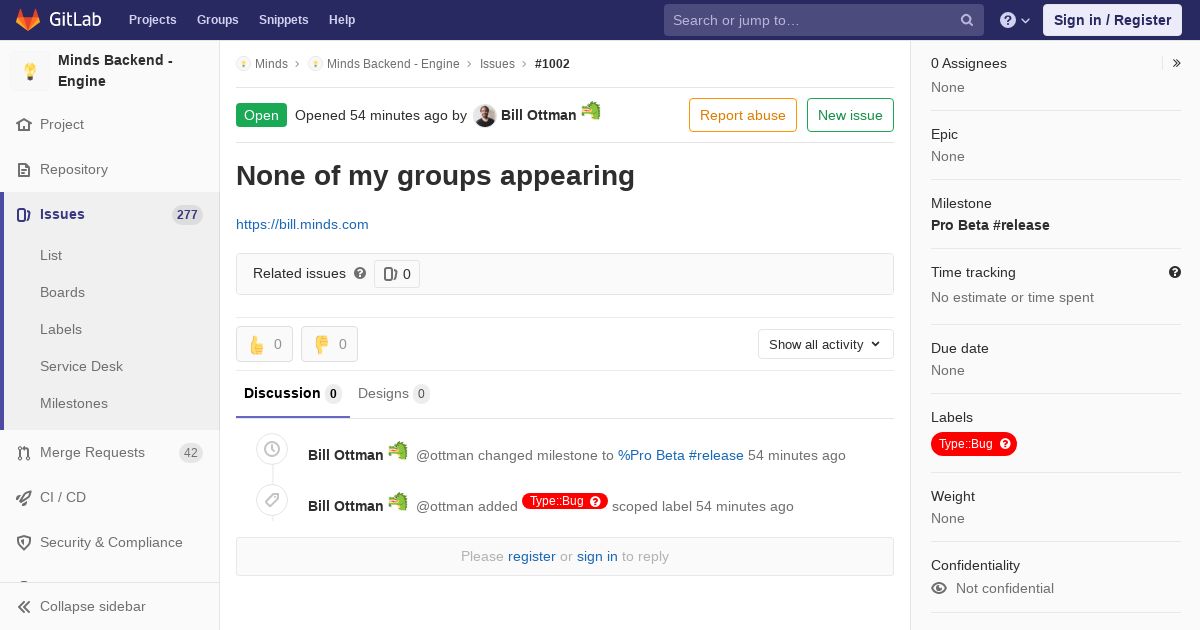Click Bill Ottman's avatar photo
1200x630 pixels.
click(485, 116)
